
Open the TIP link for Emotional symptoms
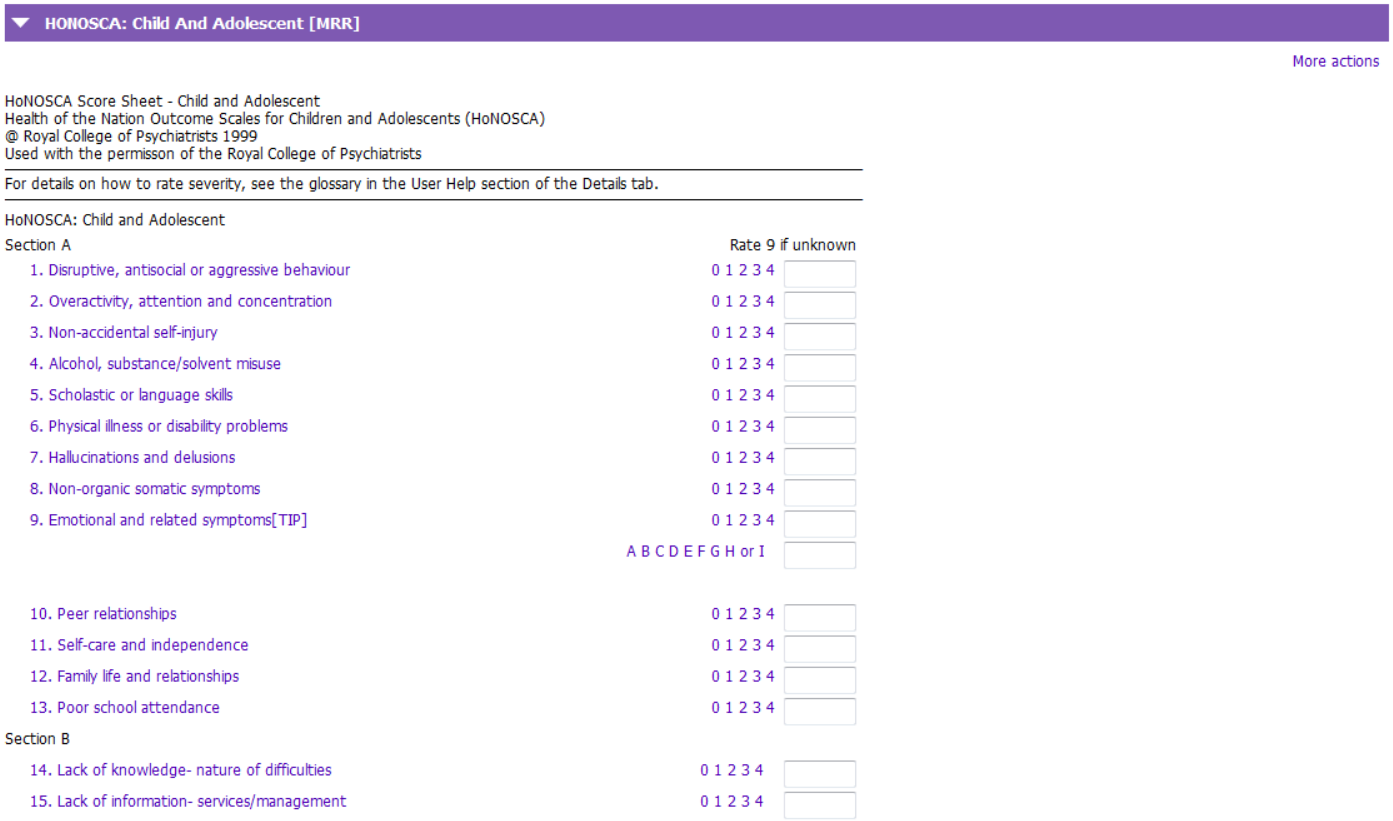(x=288, y=520)
